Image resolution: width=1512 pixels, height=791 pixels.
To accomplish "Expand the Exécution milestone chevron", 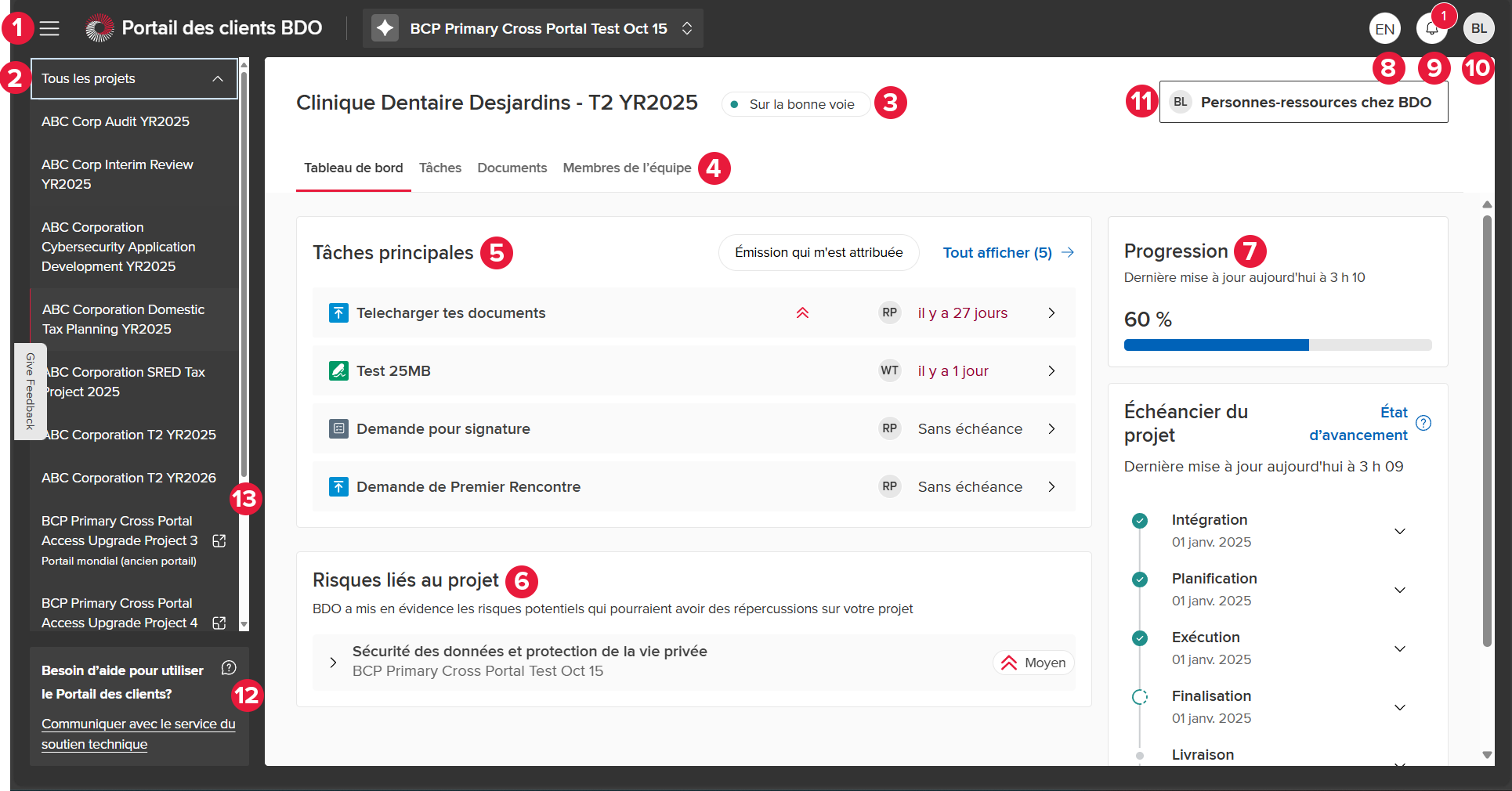I will pyautogui.click(x=1400, y=648).
